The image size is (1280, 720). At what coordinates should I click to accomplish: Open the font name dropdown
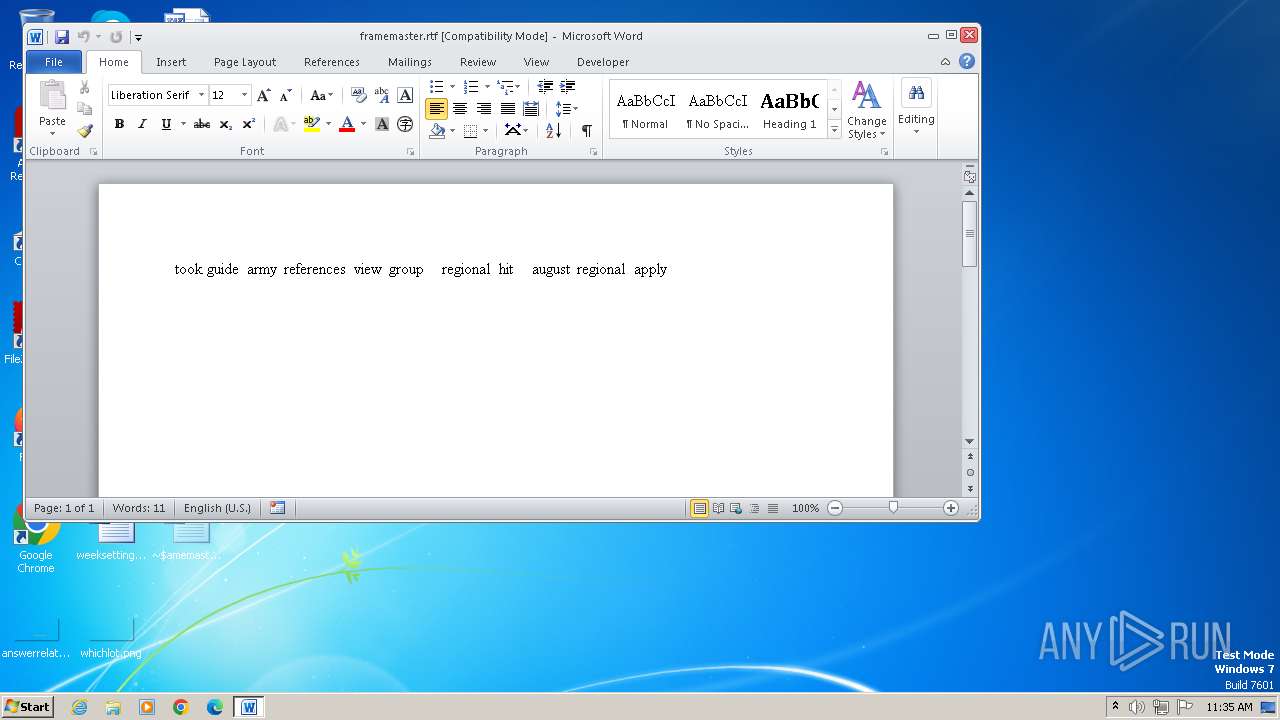(x=201, y=95)
